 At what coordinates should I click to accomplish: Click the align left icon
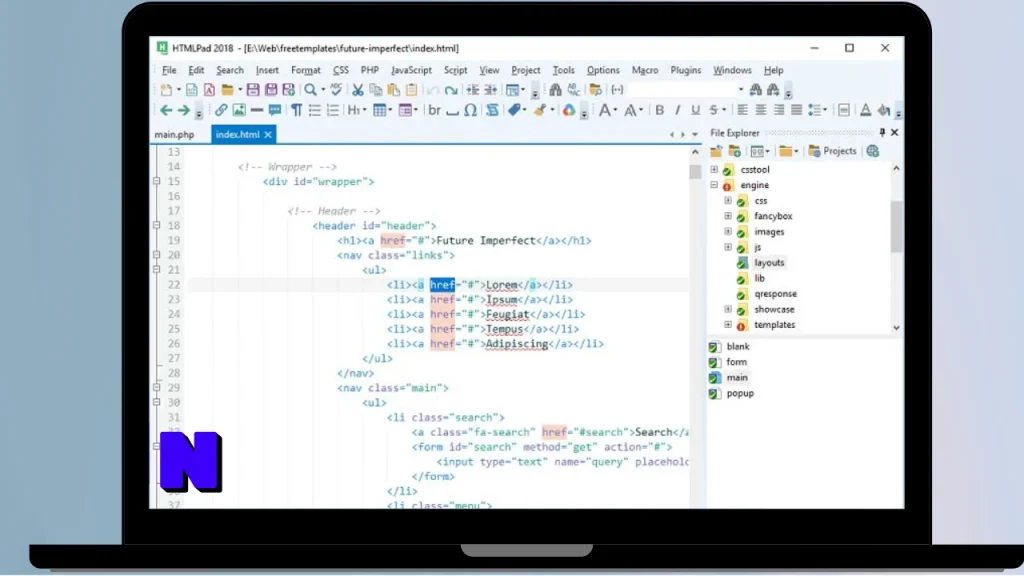pos(743,110)
